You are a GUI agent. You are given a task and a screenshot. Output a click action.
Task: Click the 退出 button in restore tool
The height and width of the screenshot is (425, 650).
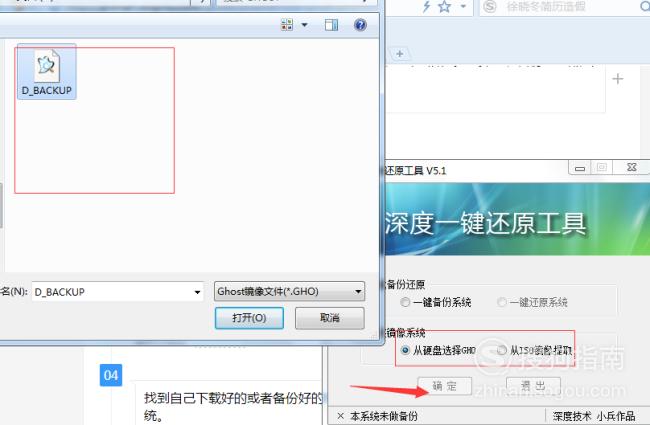(x=534, y=386)
